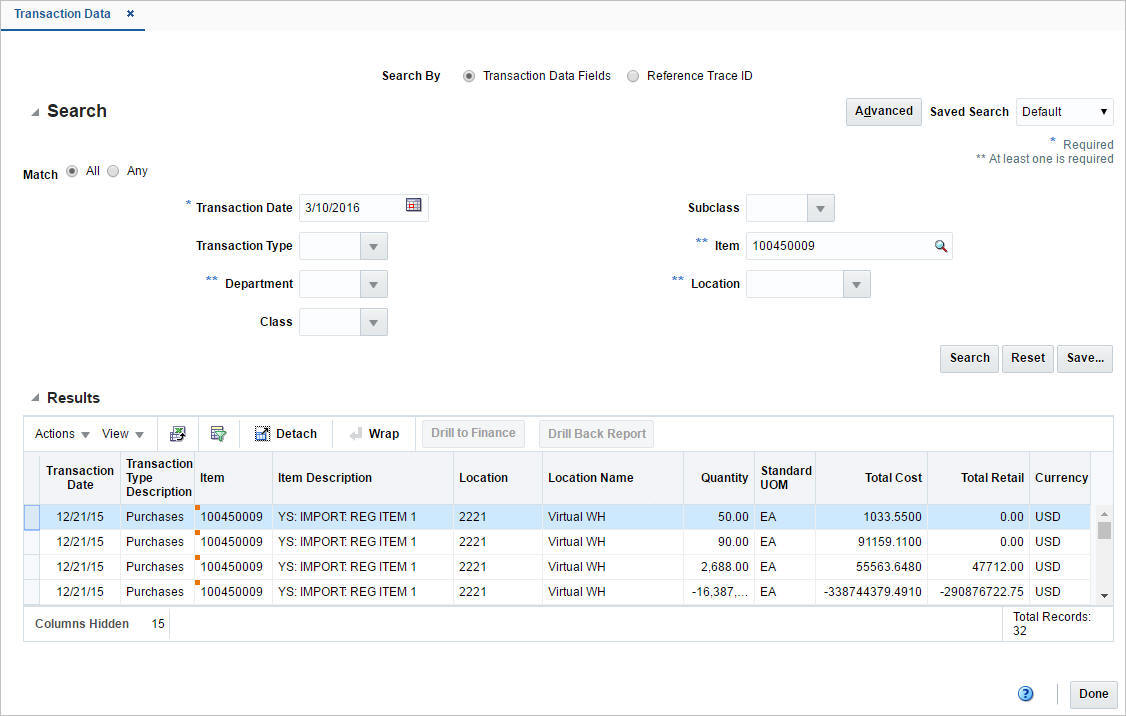Viewport: 1126px width, 716px height.
Task: Select the Reference Trace ID radio button
Action: pyautogui.click(x=631, y=75)
